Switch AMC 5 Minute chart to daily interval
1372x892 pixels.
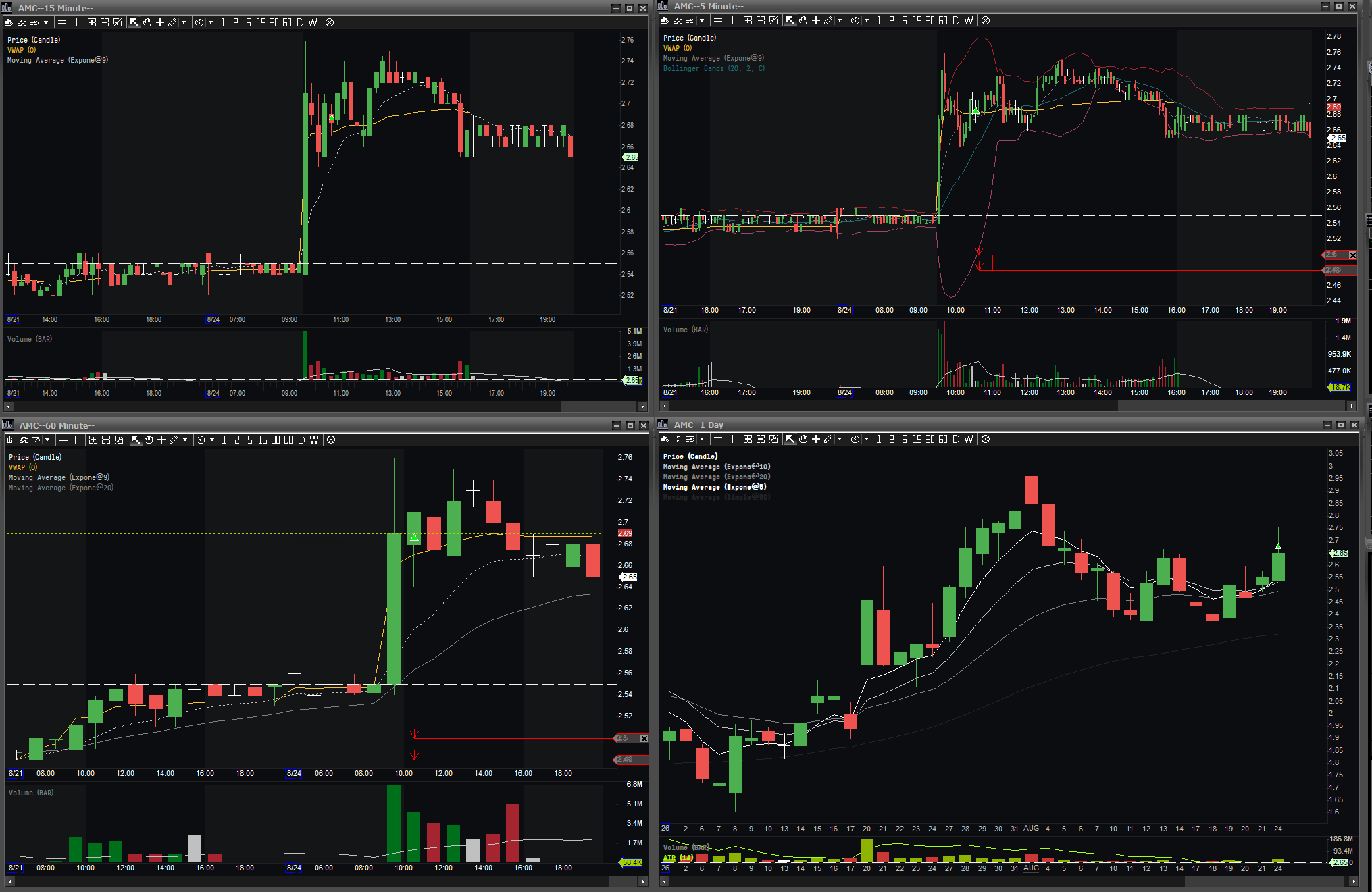click(x=956, y=20)
